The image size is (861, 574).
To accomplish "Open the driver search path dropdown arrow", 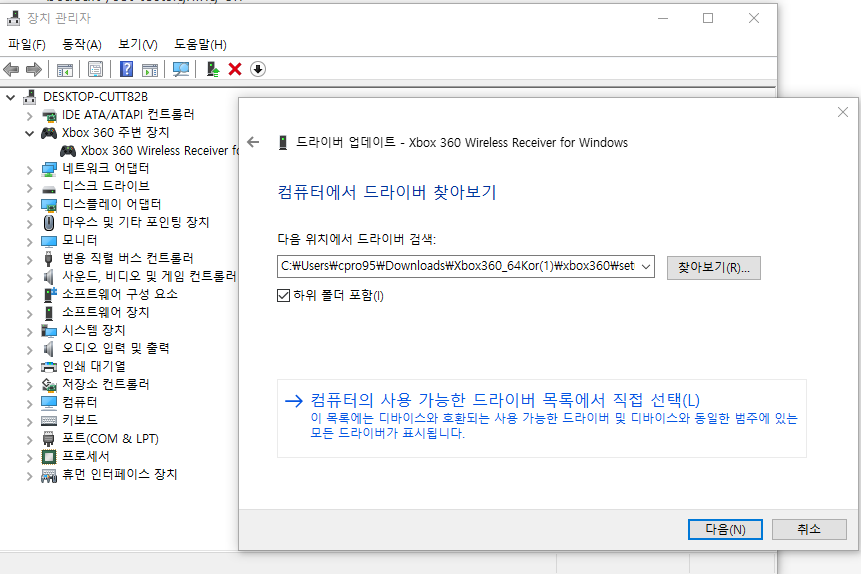I will coord(646,266).
